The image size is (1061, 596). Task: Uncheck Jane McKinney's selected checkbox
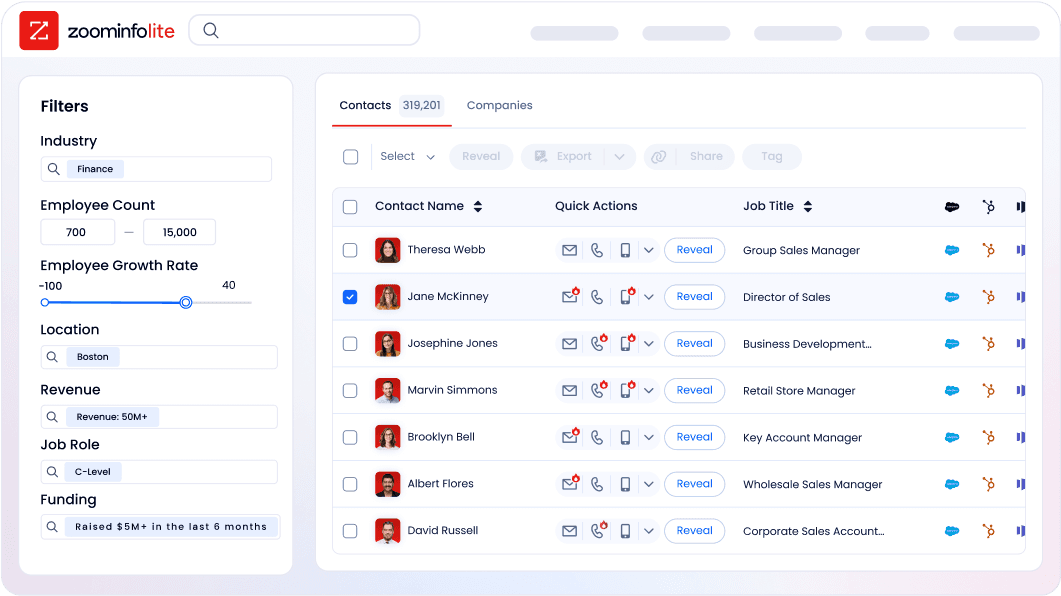[350, 297]
